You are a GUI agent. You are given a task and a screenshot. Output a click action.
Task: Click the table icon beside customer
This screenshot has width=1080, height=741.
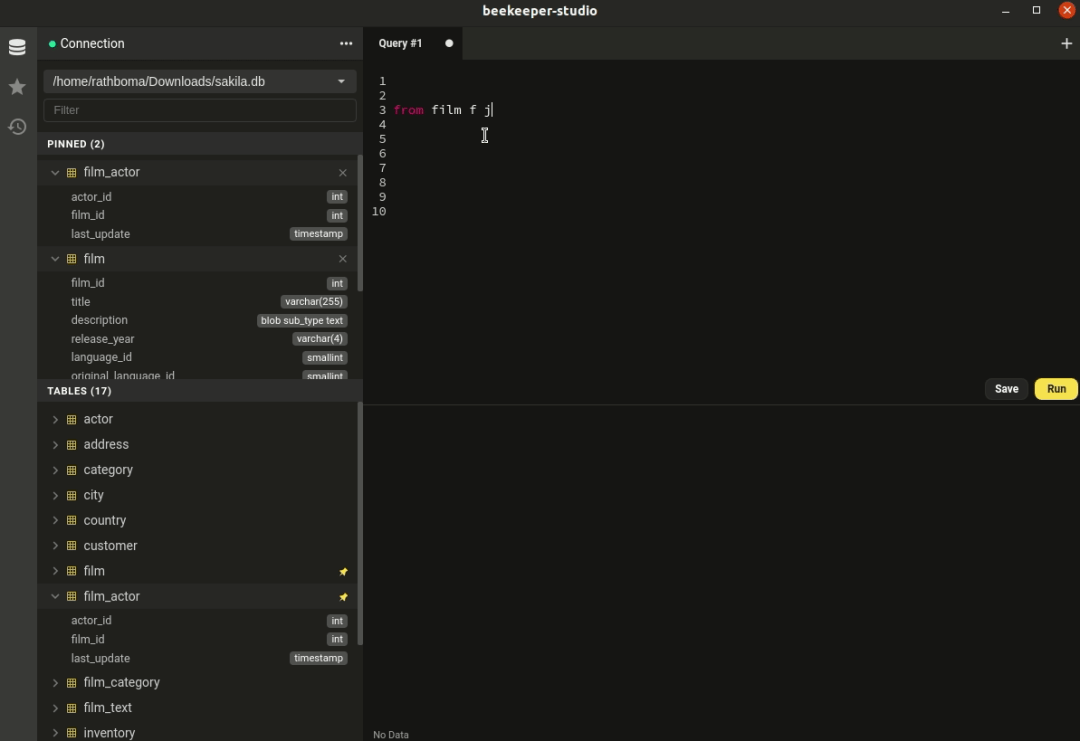[72, 546]
